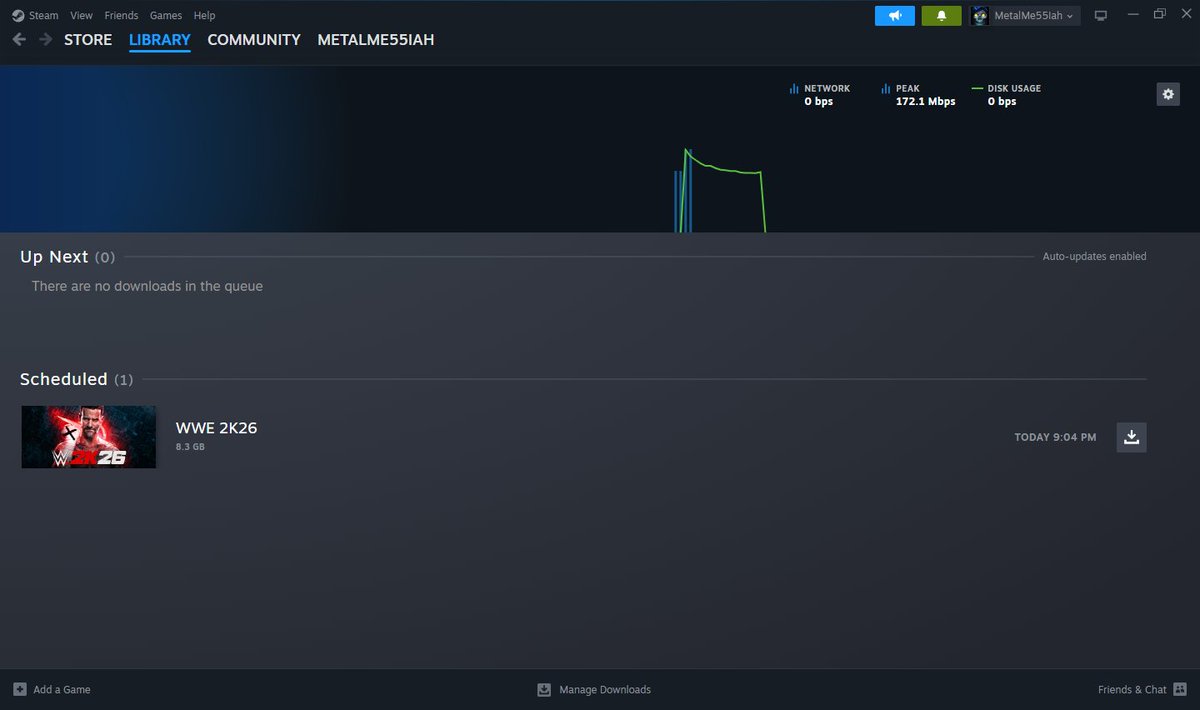Open Manage Downloads
This screenshot has width=1200, height=710.
pyautogui.click(x=605, y=689)
